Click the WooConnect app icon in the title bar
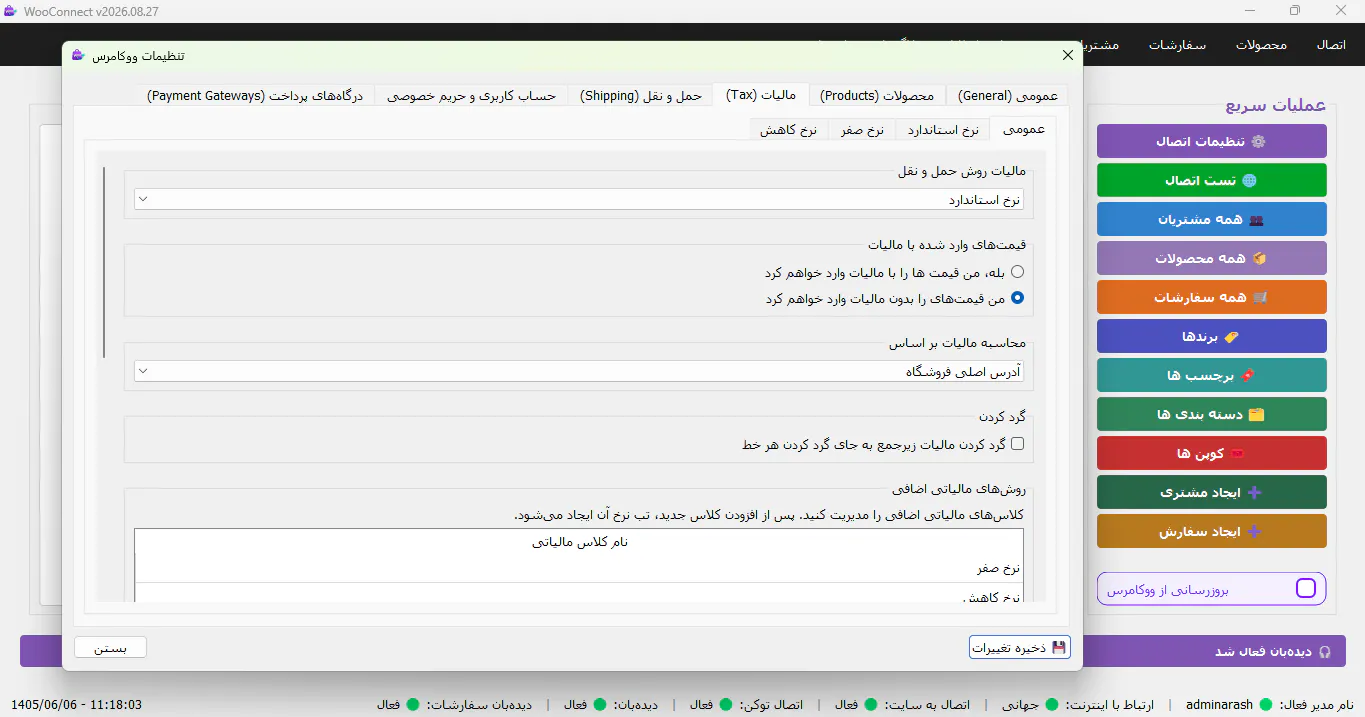 (x=10, y=11)
